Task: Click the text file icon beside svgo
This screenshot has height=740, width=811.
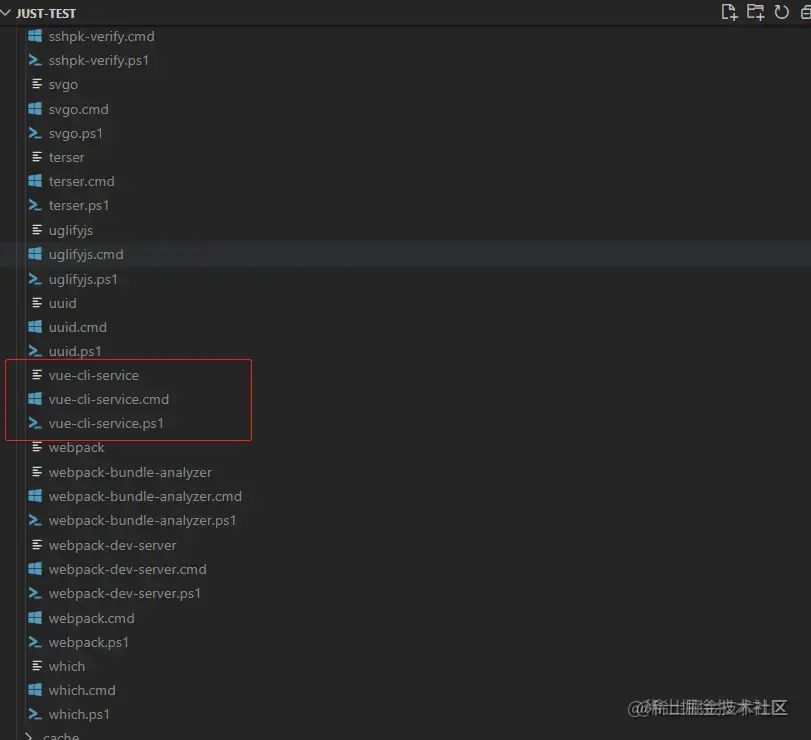Action: coord(37,84)
